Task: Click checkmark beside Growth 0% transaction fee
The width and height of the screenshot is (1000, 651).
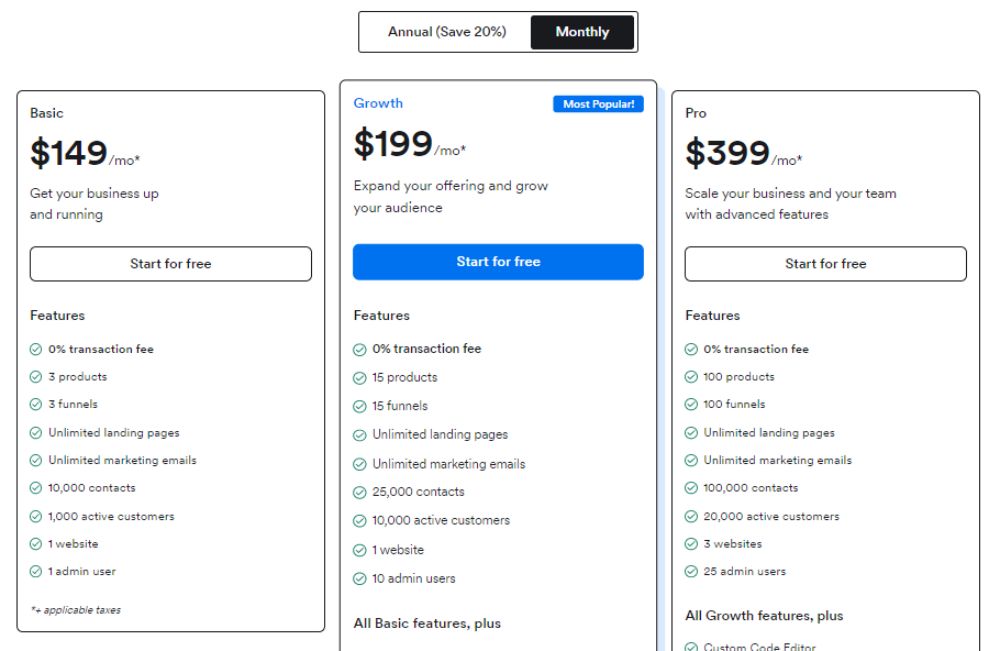Action: [360, 349]
